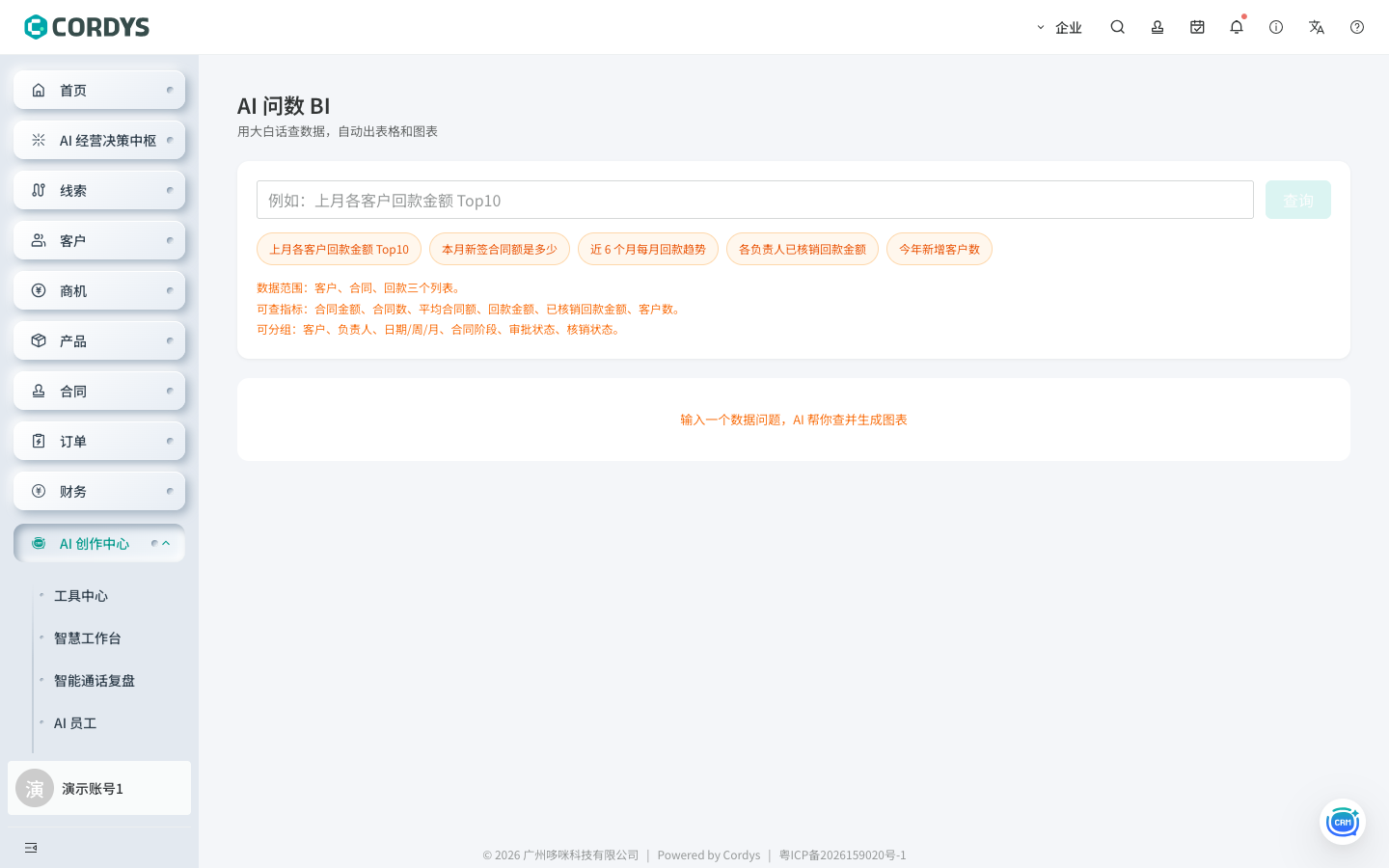The width and height of the screenshot is (1389, 868).
Task: Click the 首页 home icon
Action: [x=39, y=90]
